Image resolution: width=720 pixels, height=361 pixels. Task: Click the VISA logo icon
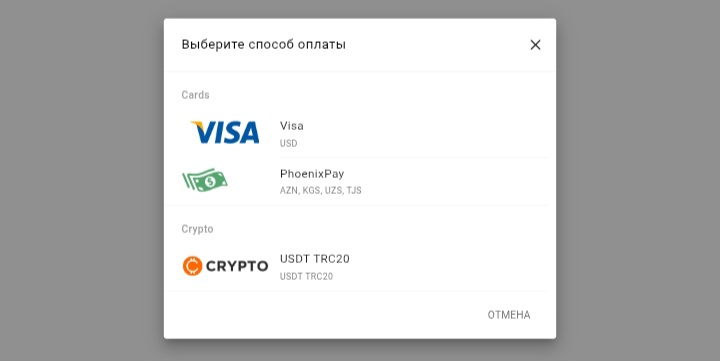click(x=225, y=132)
